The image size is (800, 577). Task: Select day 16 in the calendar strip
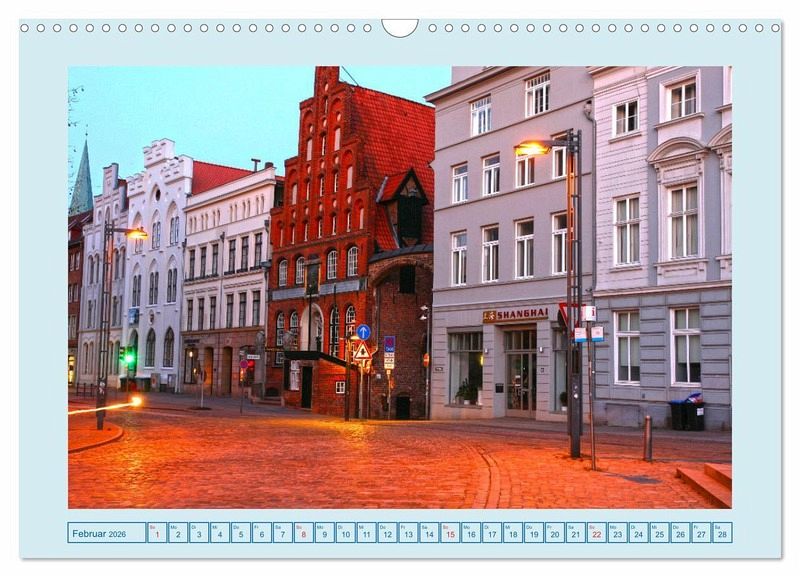coord(471,532)
